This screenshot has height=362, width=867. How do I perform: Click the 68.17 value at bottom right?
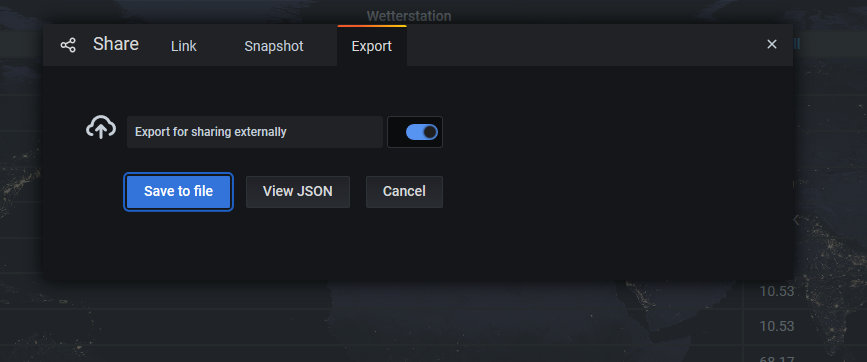(777, 359)
